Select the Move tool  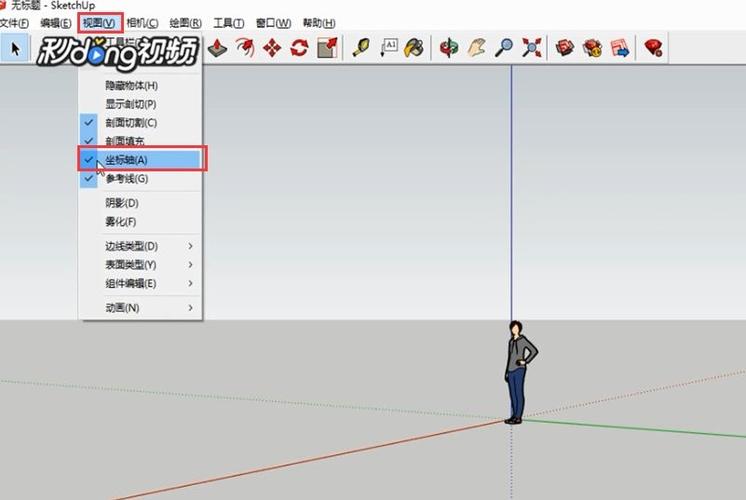click(x=272, y=48)
